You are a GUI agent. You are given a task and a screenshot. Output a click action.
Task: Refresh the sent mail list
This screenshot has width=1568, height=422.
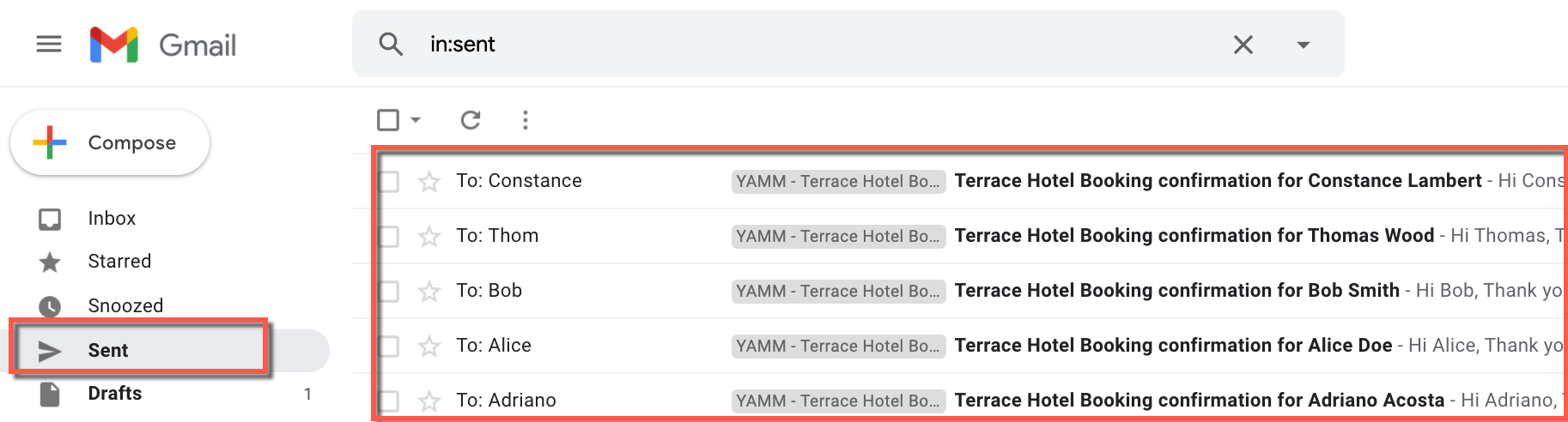click(470, 120)
